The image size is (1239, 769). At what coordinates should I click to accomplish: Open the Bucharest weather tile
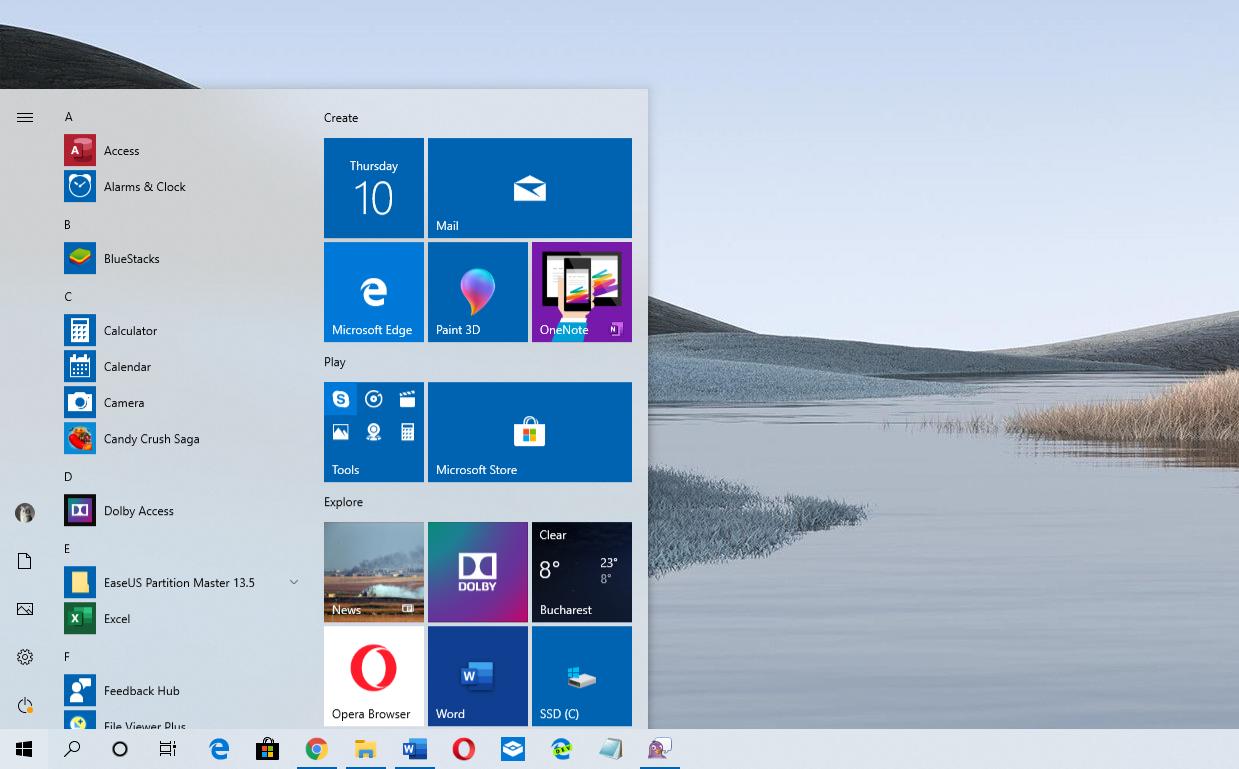tap(582, 572)
